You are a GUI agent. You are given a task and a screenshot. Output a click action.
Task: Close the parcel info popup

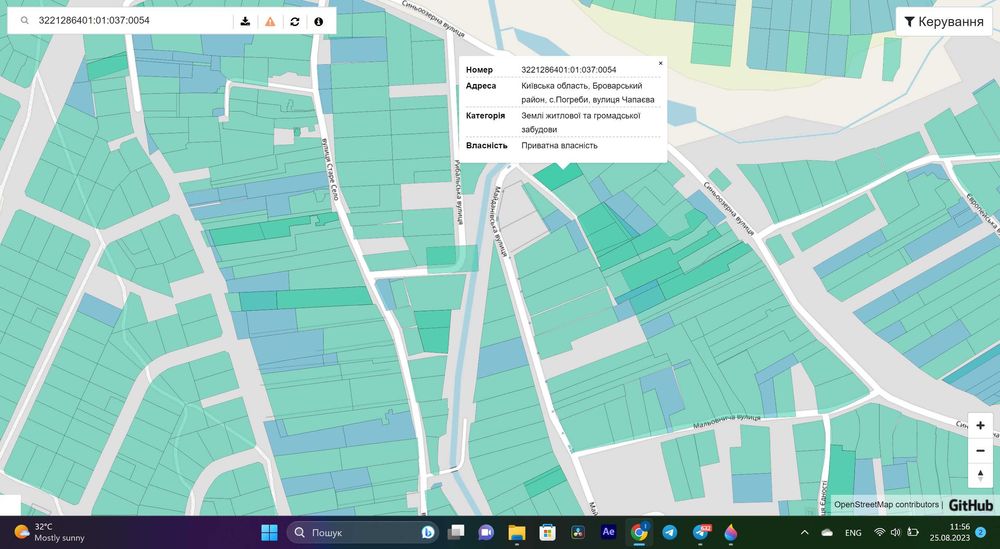660,63
